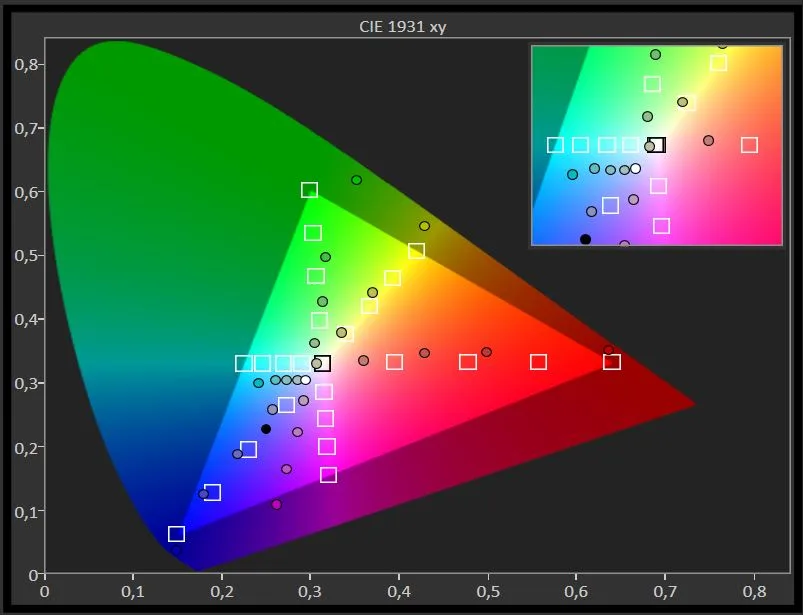Click the black measured dot in main chart

pyautogui.click(x=266, y=429)
